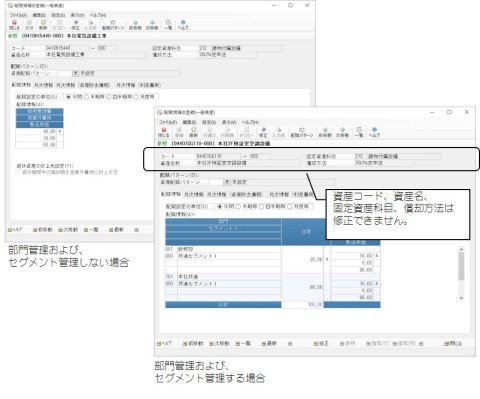The image size is (480, 399).
Task: Select 四半期毎 radio in front window
Action: [262, 206]
